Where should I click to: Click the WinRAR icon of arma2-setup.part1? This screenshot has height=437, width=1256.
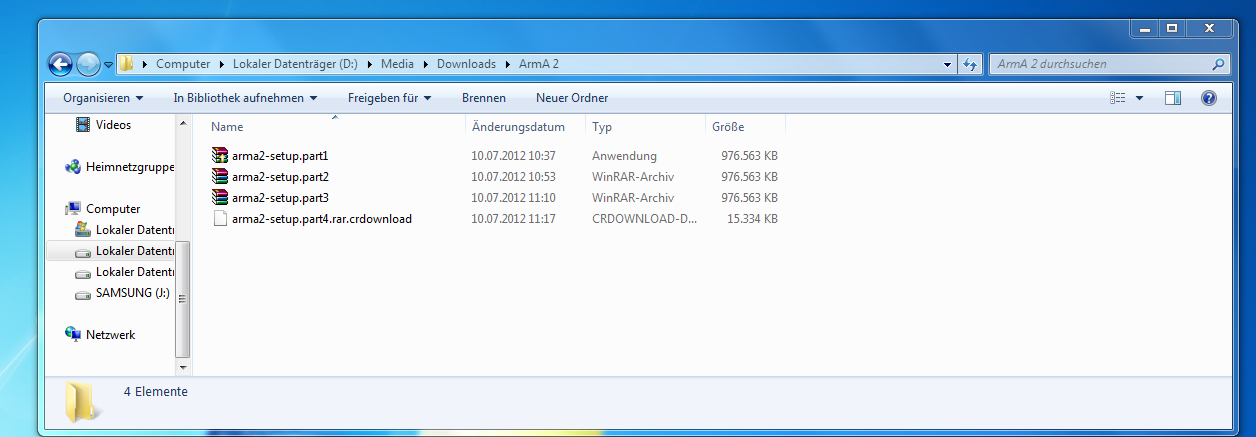tap(221, 156)
